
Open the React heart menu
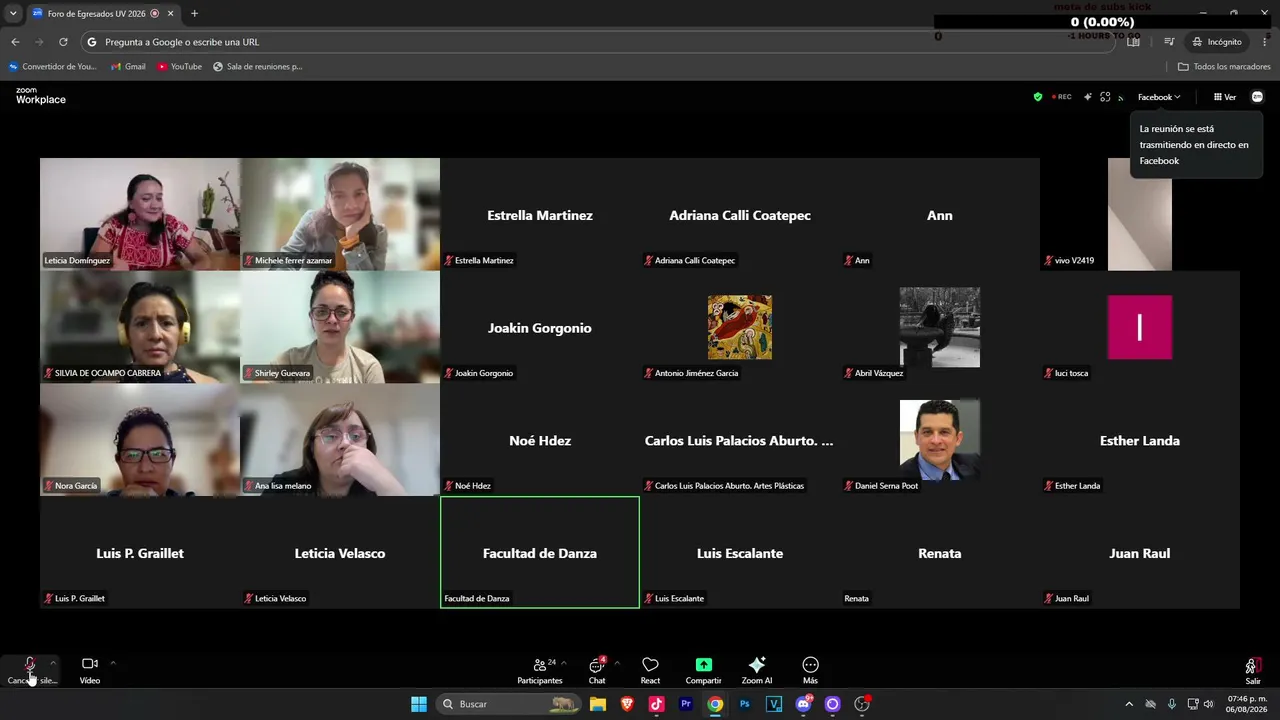650,670
